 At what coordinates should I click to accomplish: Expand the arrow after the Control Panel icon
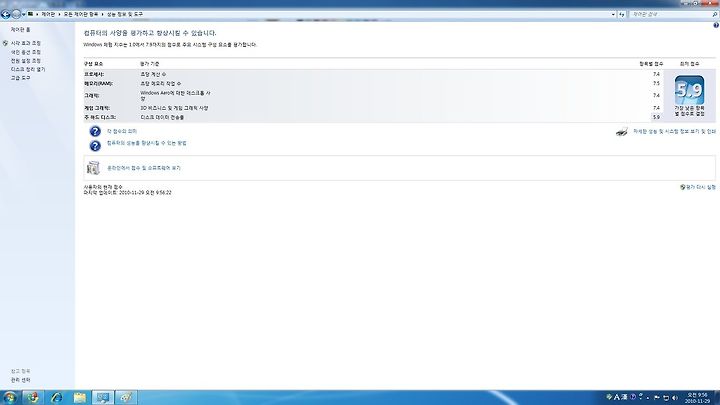[x=37, y=14]
